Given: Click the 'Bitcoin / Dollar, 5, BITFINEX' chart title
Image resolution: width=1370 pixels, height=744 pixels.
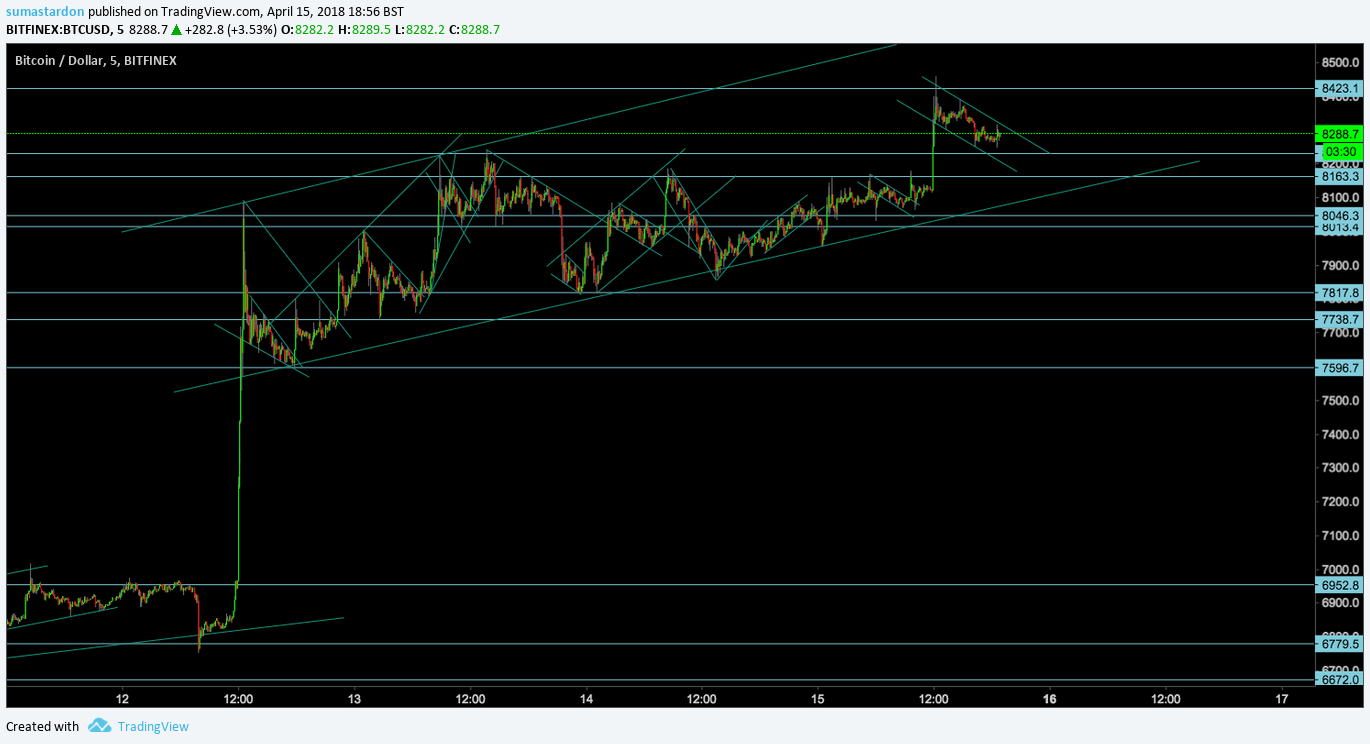Looking at the screenshot, I should (96, 61).
